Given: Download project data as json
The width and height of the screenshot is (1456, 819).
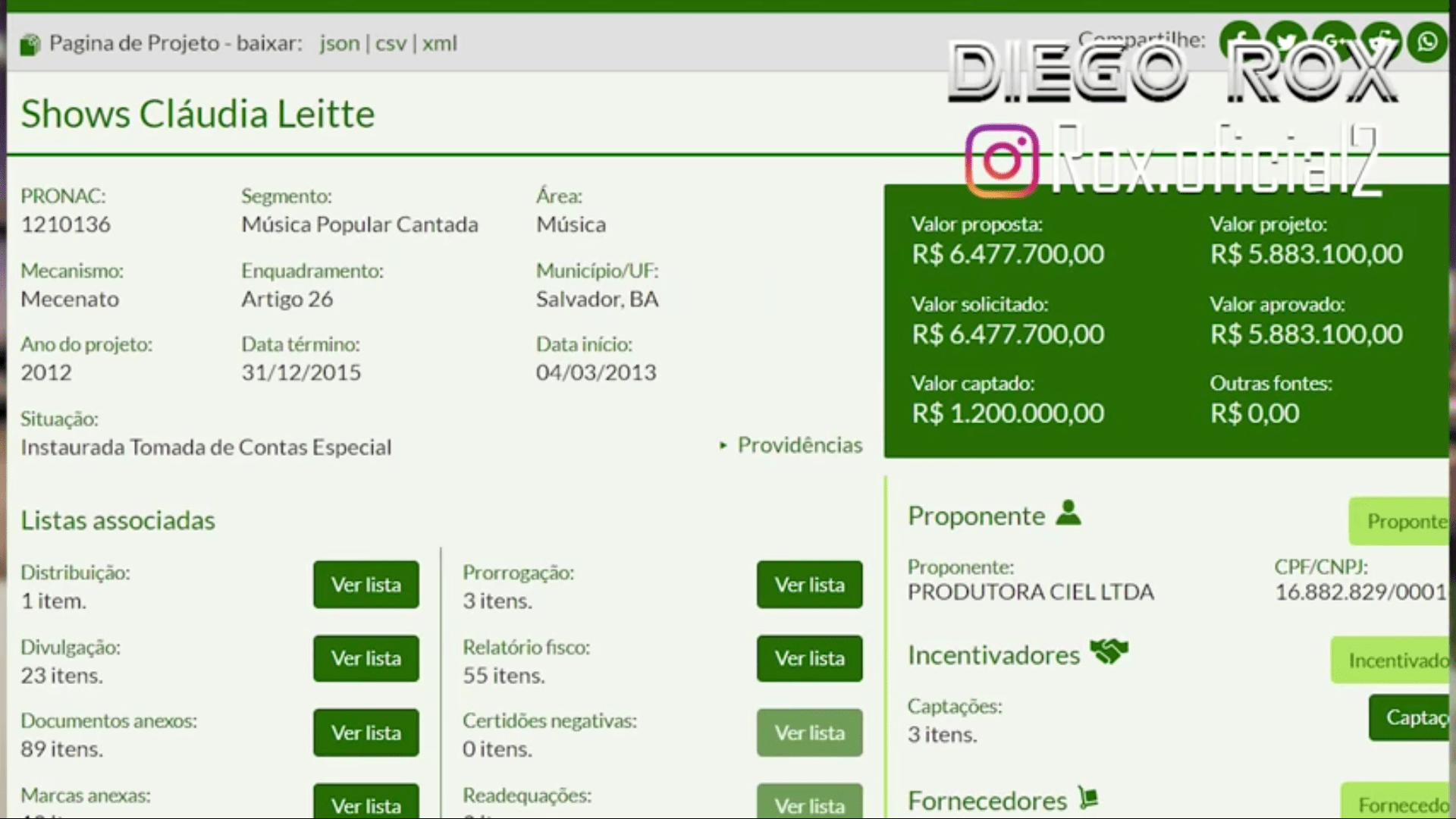Looking at the screenshot, I should [x=339, y=43].
